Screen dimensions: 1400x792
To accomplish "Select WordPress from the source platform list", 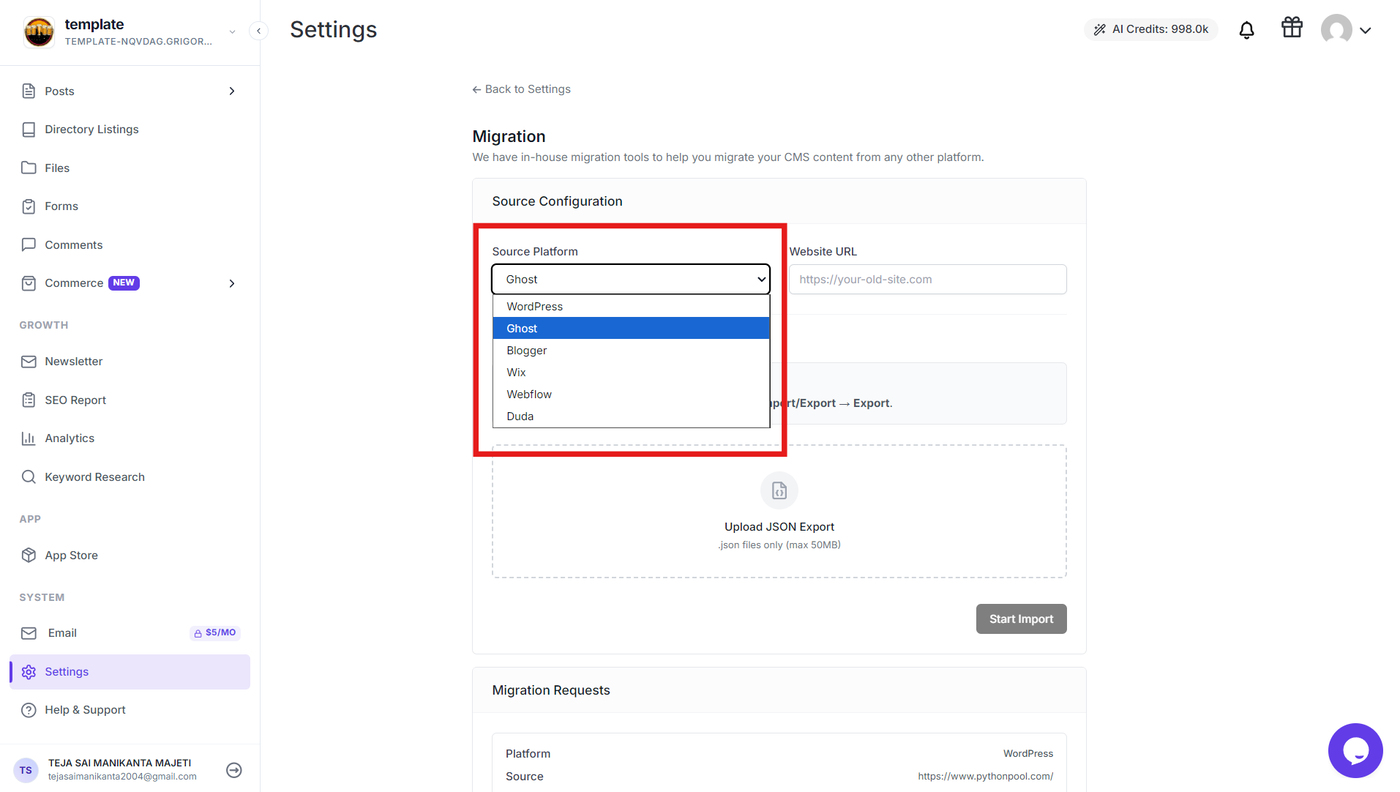I will (x=631, y=306).
